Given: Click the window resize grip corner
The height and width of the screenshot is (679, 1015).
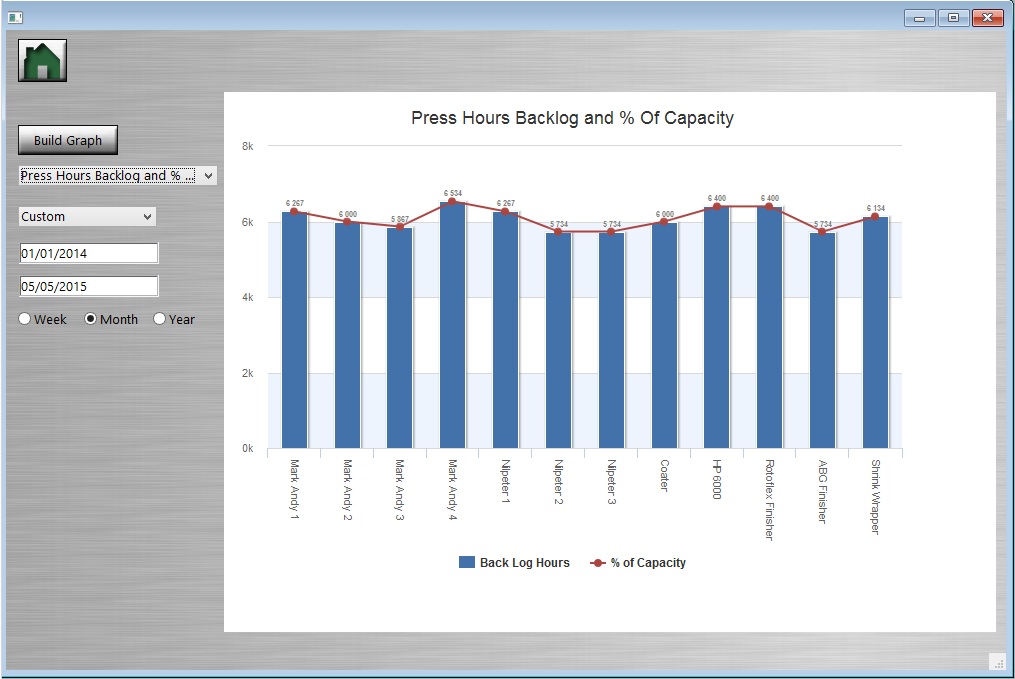Looking at the screenshot, I should pyautogui.click(x=997, y=662).
